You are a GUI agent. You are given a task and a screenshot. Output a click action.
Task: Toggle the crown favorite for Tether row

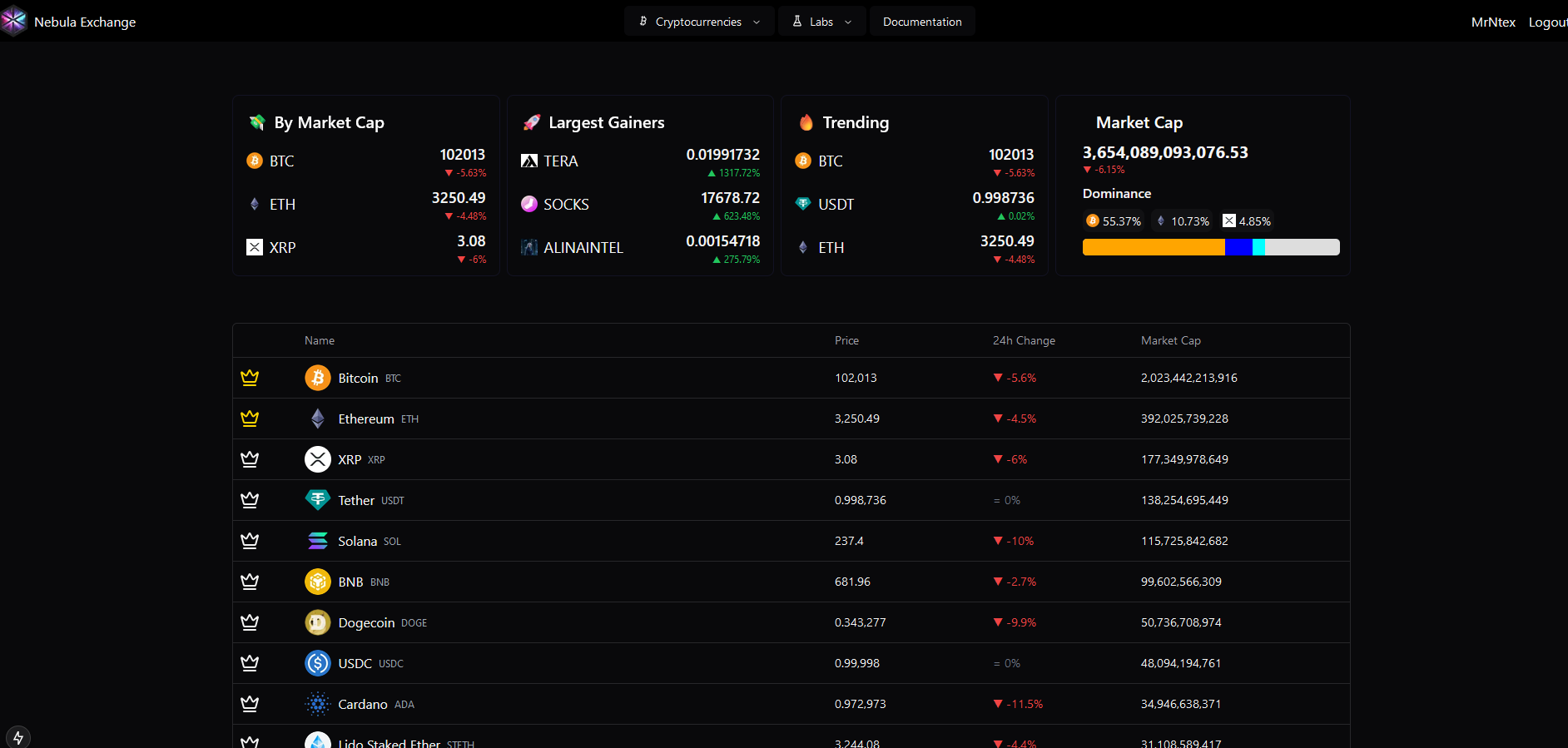point(250,500)
